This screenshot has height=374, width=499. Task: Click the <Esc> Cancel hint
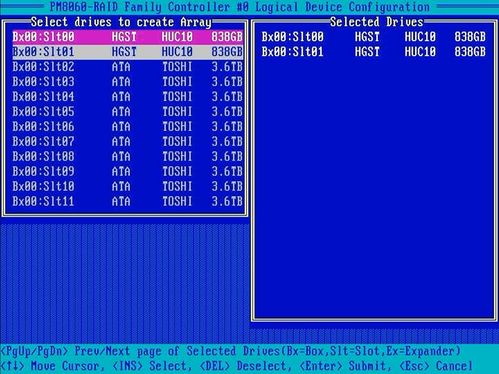pyautogui.click(x=436, y=366)
